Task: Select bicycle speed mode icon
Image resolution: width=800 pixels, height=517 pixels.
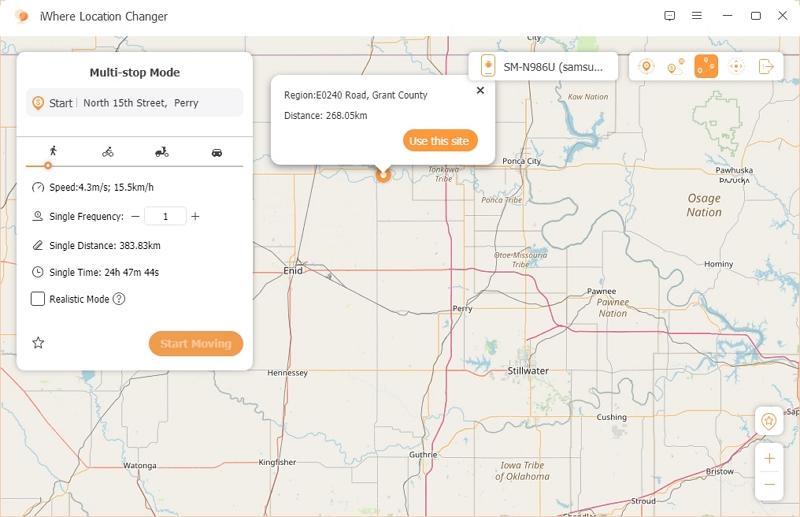Action: click(x=108, y=152)
